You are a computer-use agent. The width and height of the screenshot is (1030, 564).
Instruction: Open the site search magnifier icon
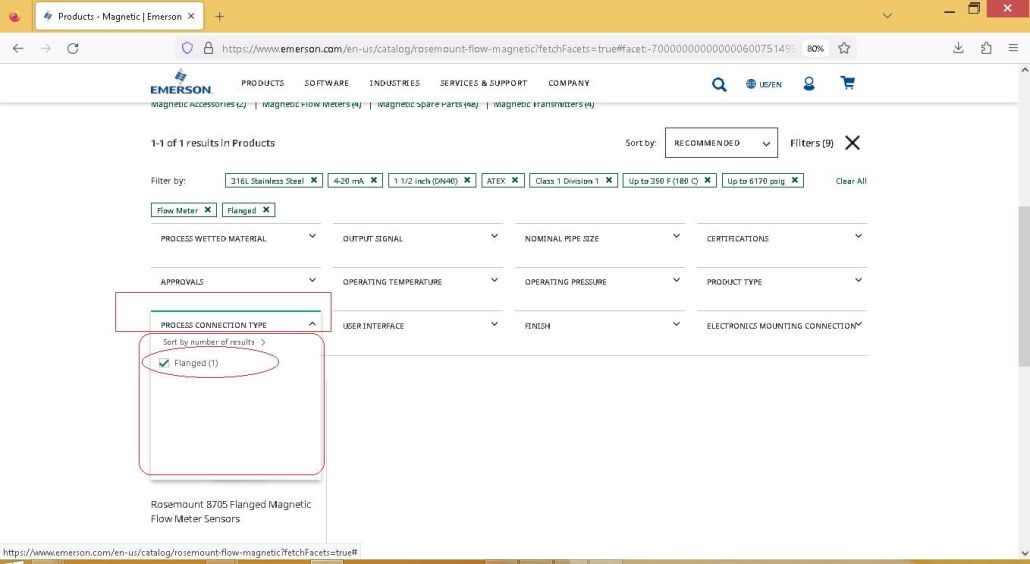pyautogui.click(x=719, y=84)
